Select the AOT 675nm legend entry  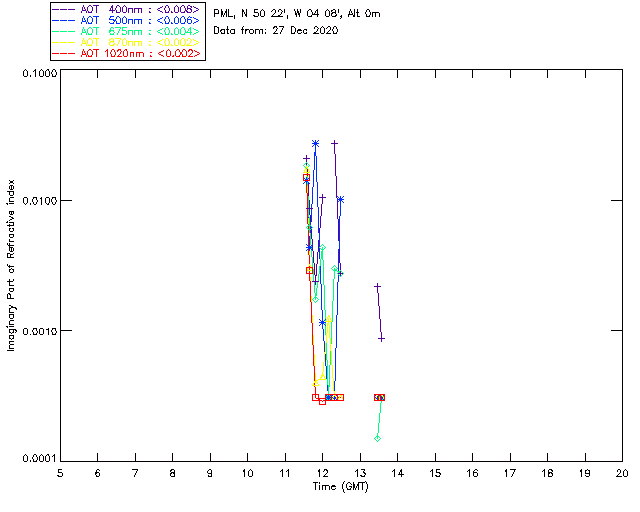click(127, 31)
